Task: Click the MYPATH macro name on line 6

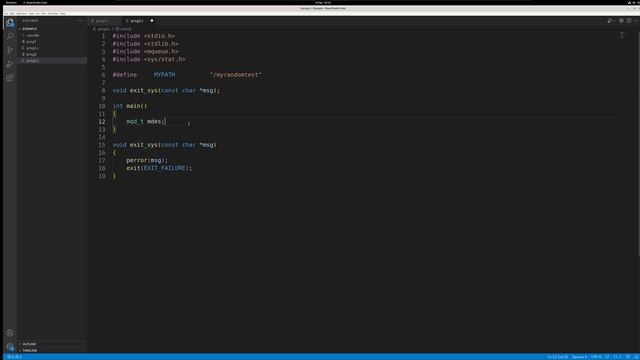Action: point(164,75)
